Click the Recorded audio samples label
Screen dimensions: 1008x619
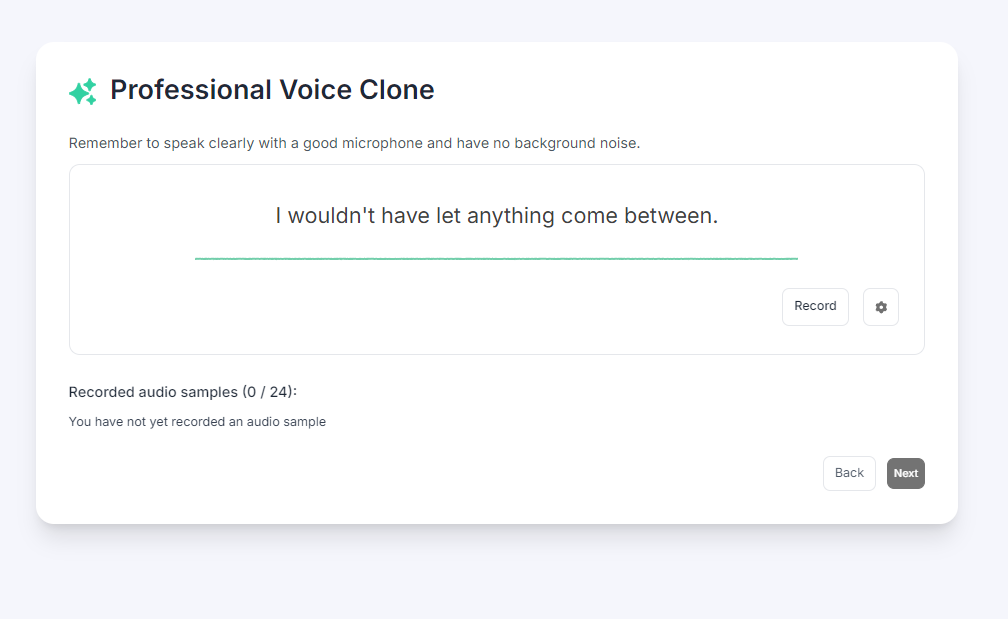pos(153,391)
